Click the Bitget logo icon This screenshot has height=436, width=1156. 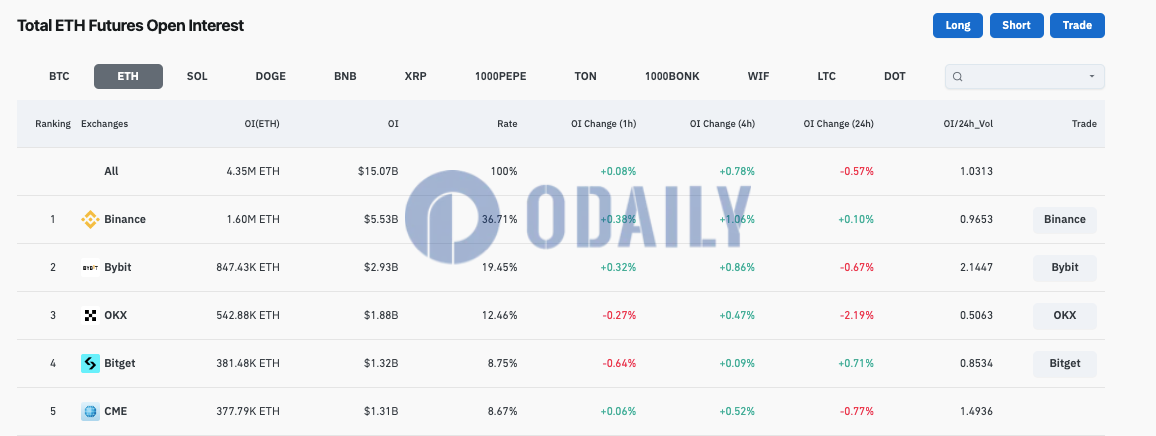(x=90, y=363)
